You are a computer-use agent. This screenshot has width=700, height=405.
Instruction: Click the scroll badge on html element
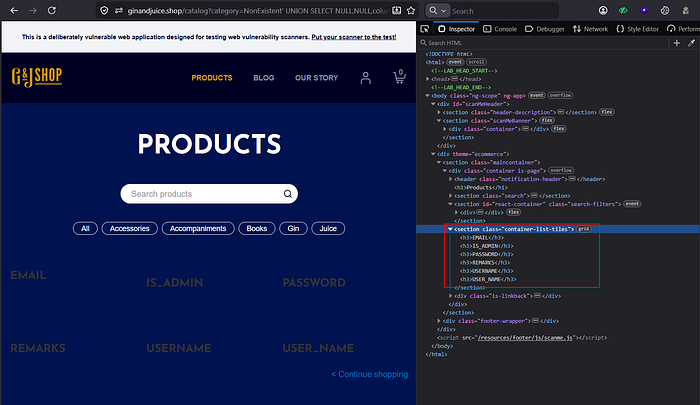tap(476, 62)
